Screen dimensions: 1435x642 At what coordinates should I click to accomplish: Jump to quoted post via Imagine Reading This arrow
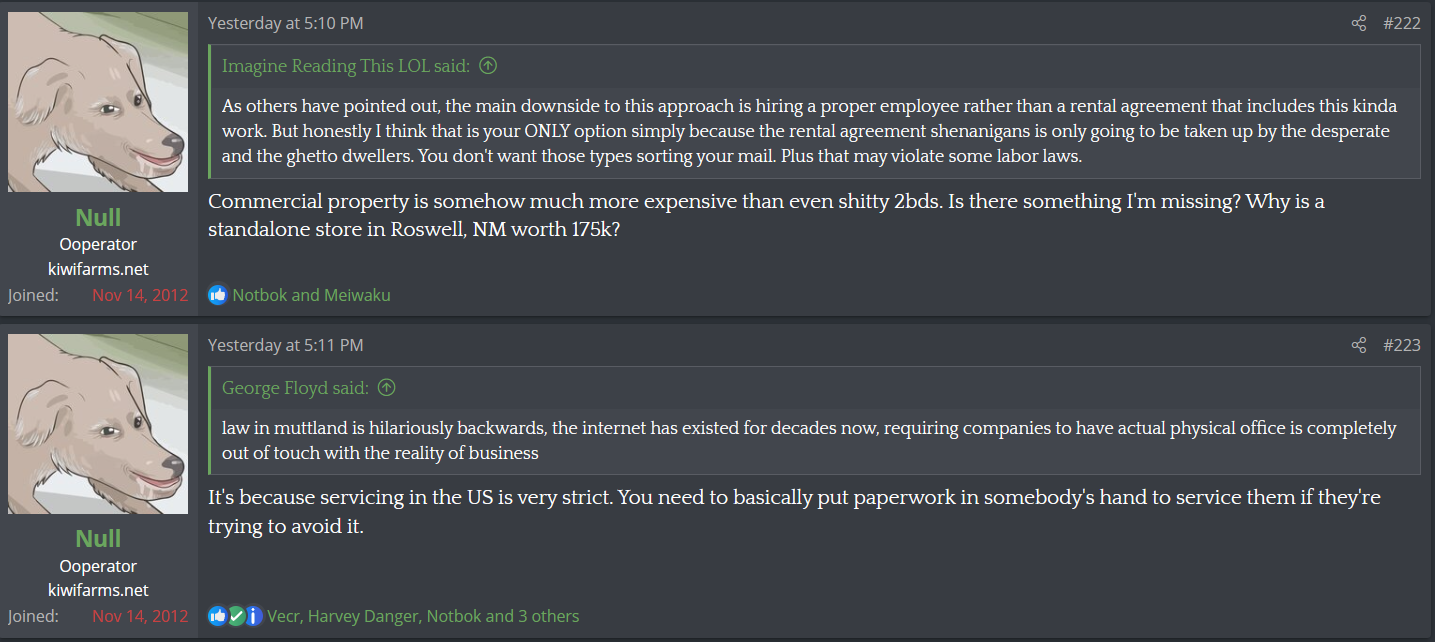click(488, 66)
